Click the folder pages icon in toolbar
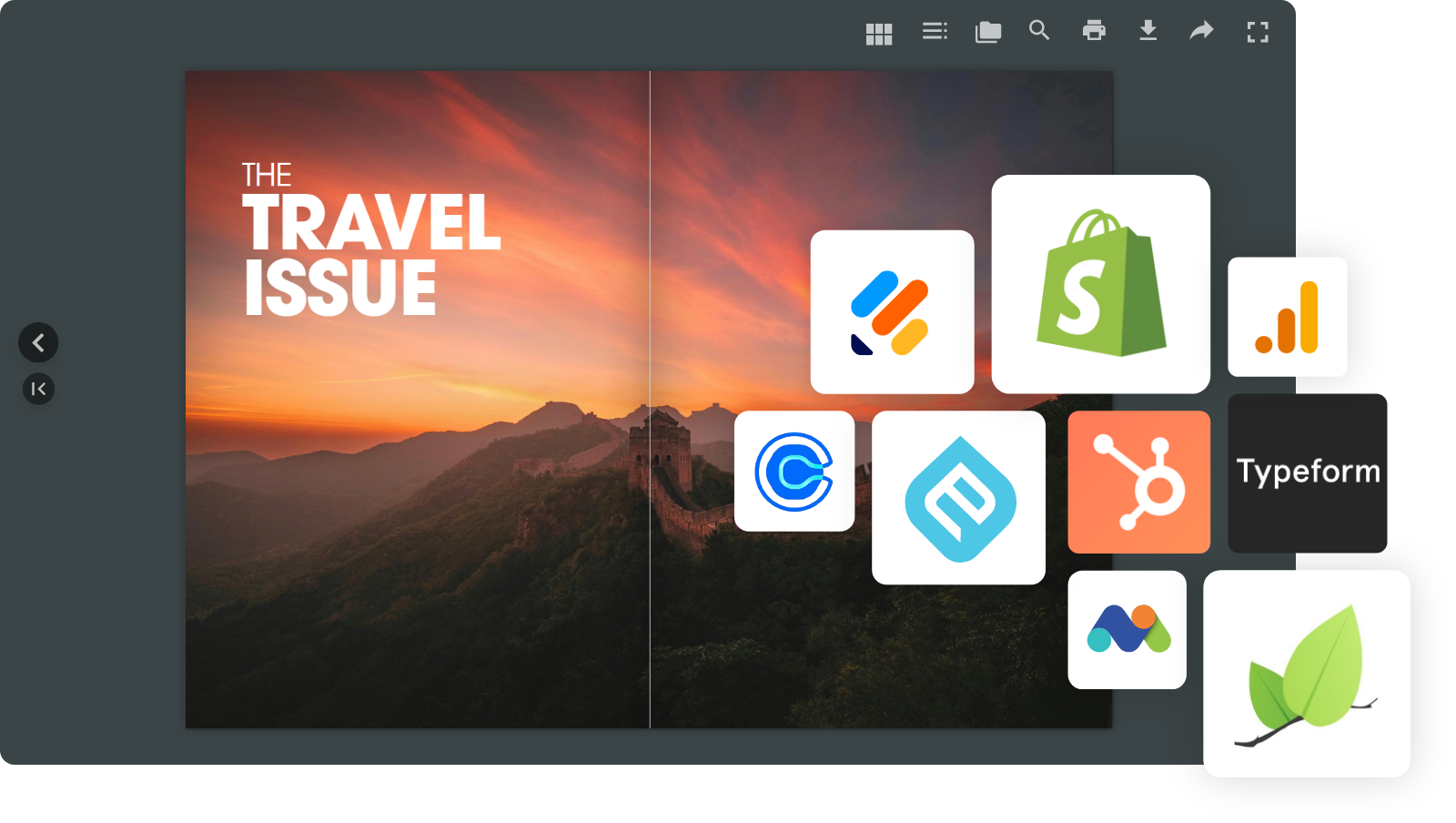This screenshot has height=823, width=1456. tap(987, 33)
